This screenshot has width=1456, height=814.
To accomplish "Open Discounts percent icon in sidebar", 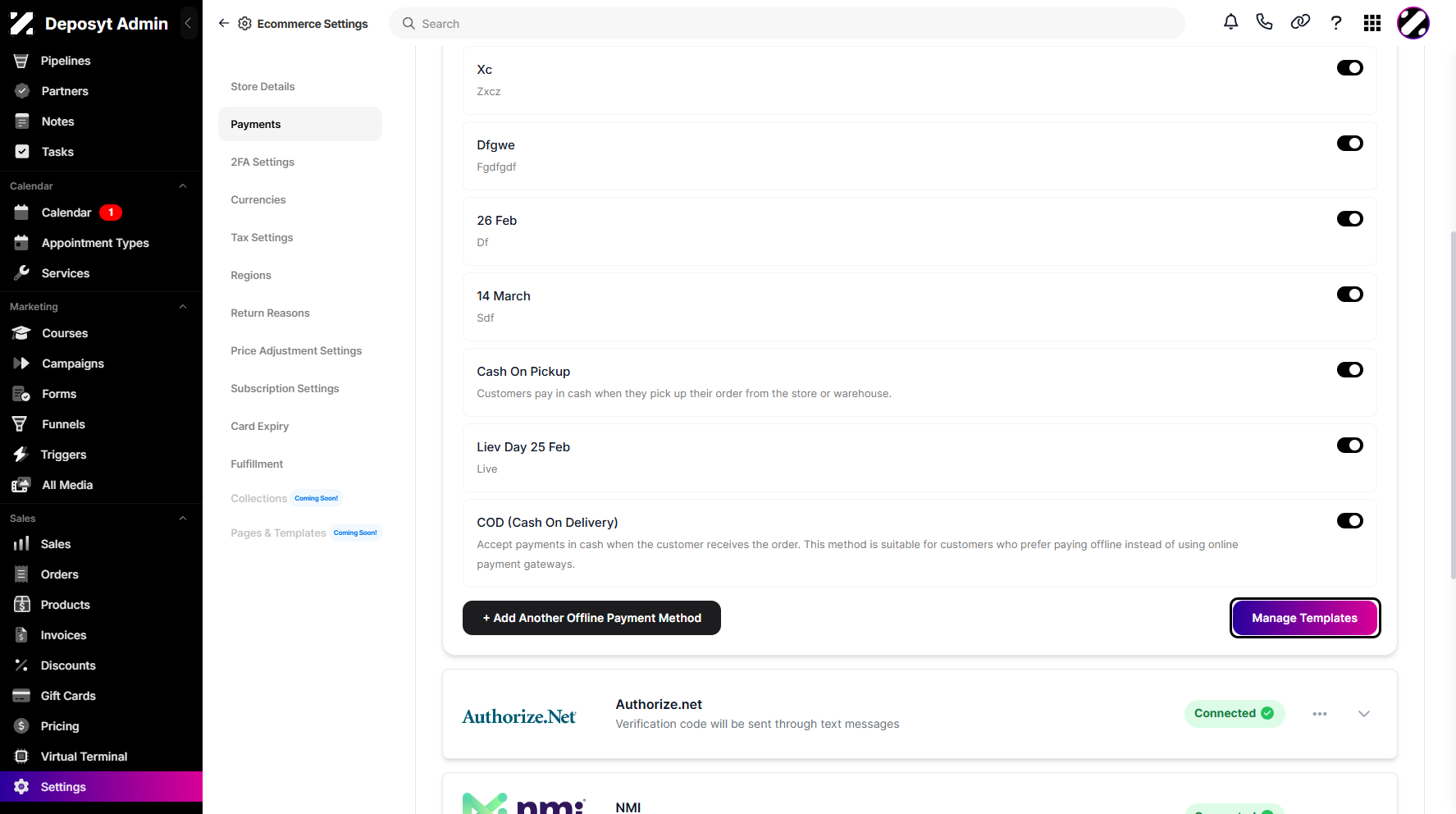I will pos(21,665).
